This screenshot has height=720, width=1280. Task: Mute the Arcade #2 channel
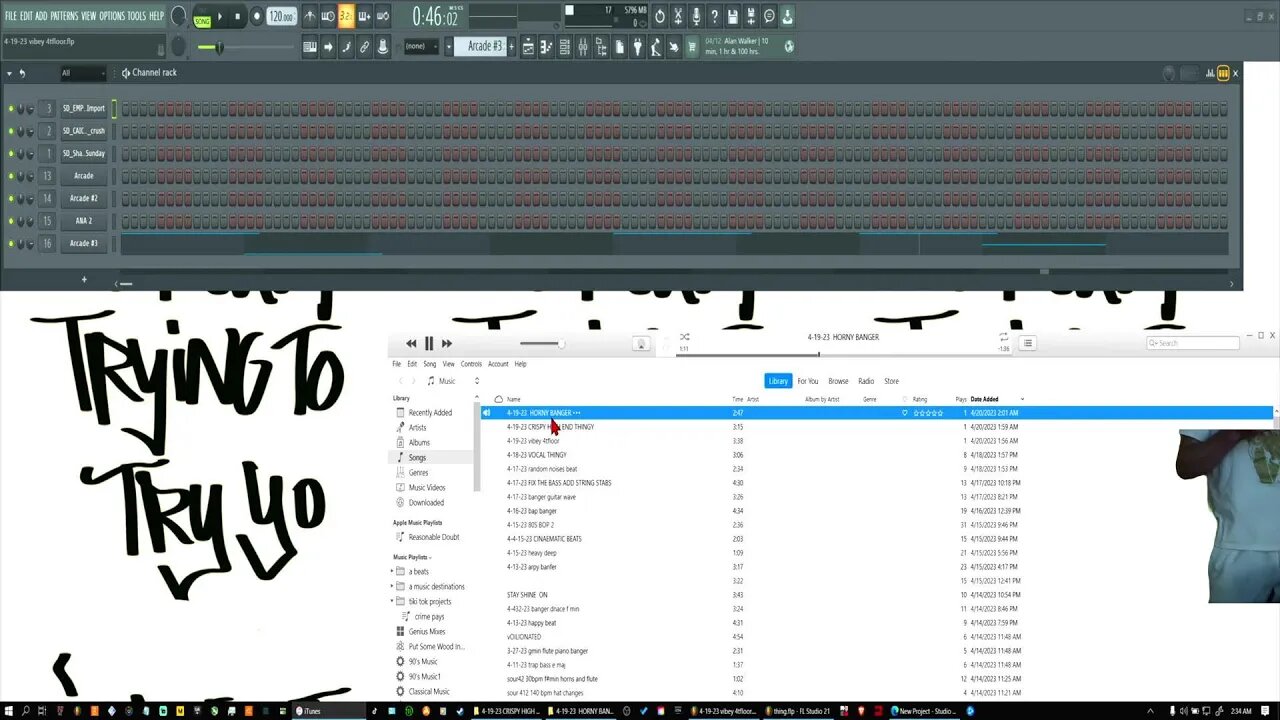[11, 198]
